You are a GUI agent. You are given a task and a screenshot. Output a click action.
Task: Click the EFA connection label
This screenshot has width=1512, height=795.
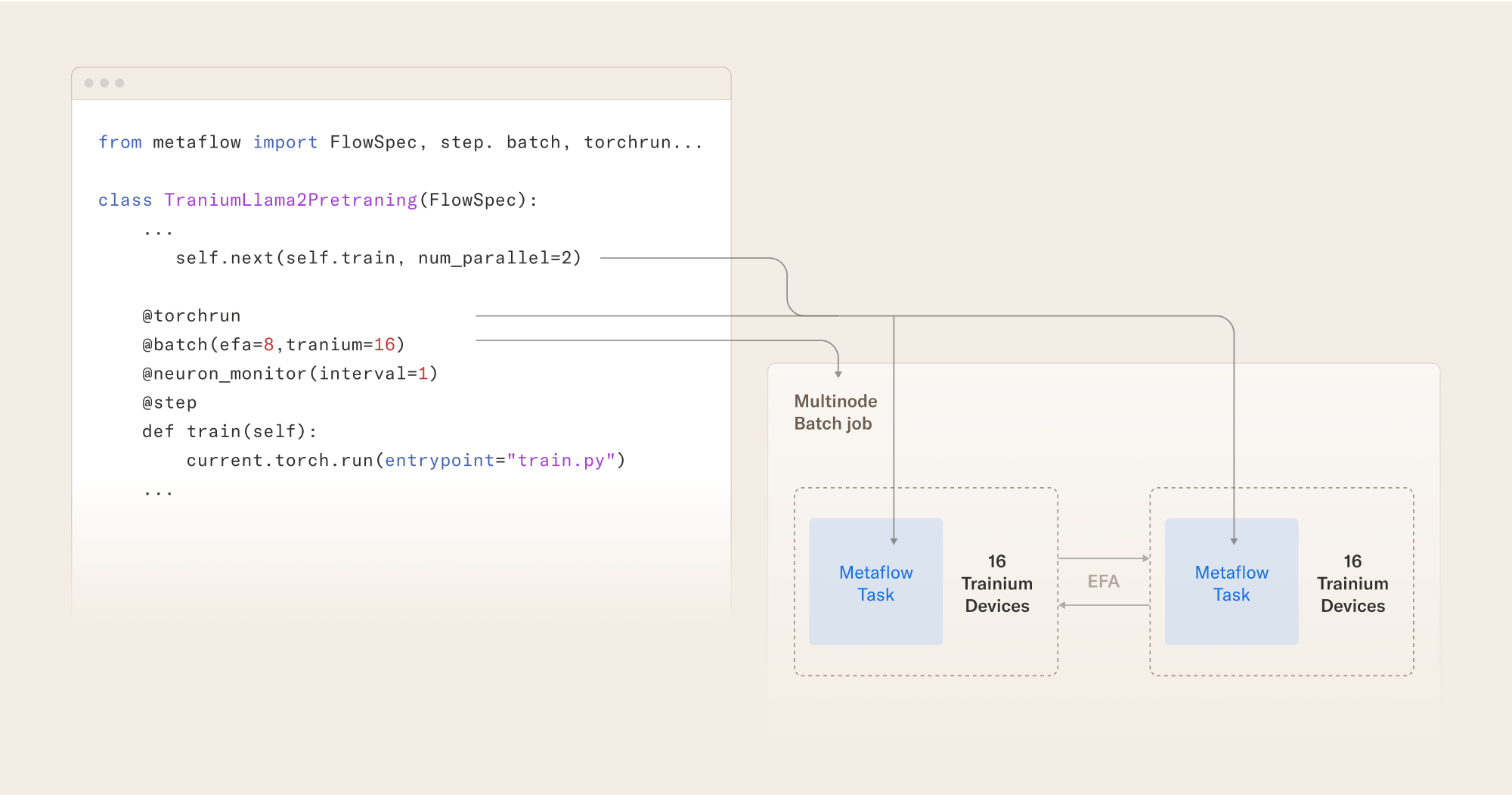pyautogui.click(x=1102, y=581)
